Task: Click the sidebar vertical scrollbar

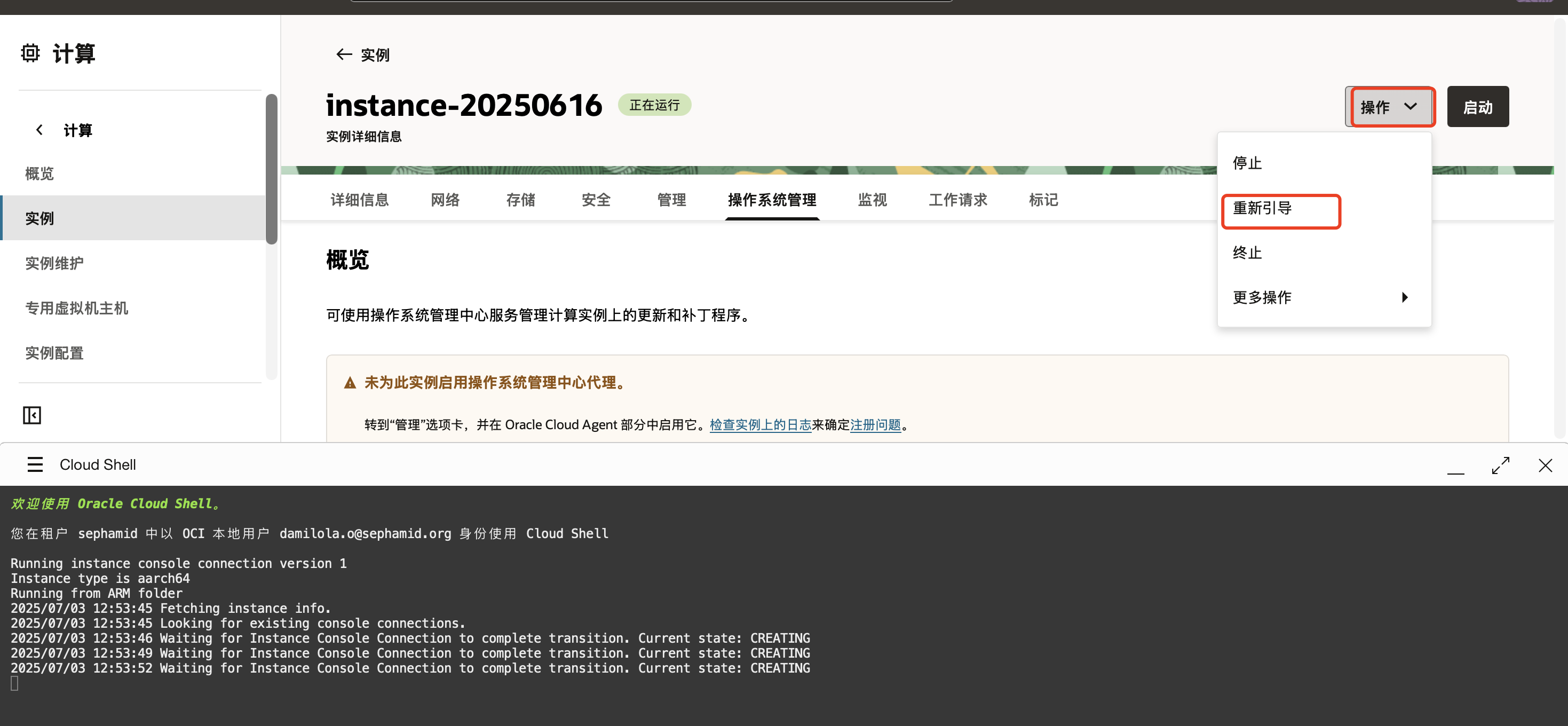Action: tap(272, 169)
